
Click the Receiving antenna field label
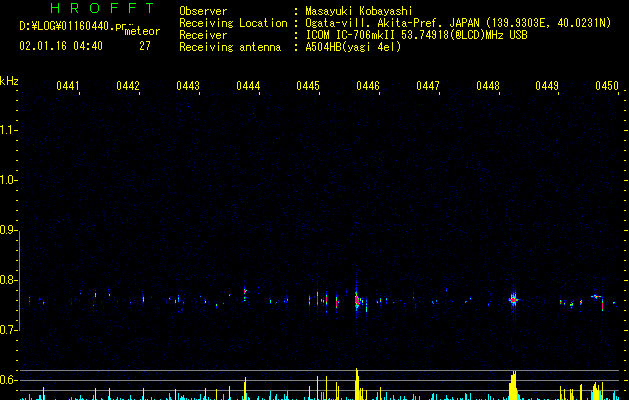click(x=230, y=47)
